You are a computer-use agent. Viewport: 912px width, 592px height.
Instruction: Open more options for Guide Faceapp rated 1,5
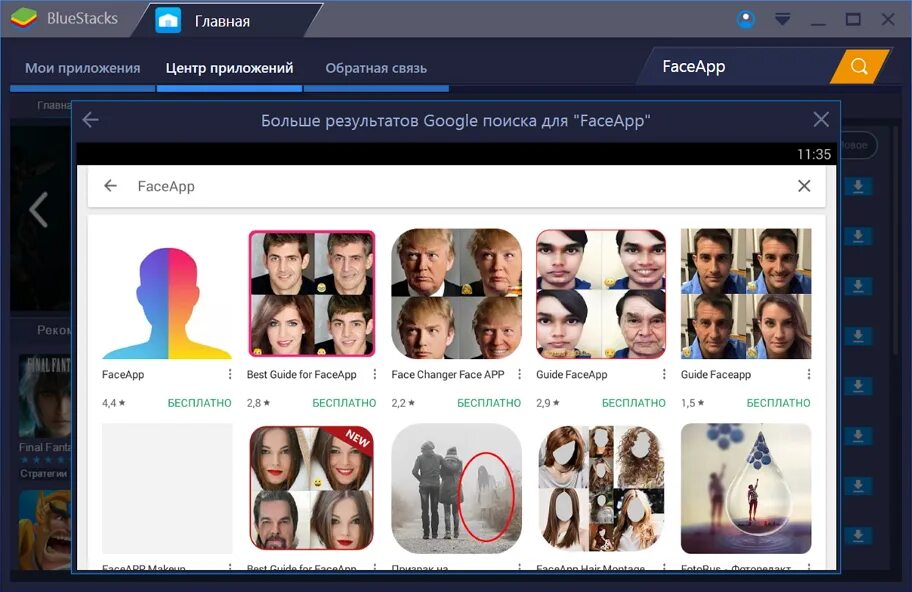(x=808, y=375)
